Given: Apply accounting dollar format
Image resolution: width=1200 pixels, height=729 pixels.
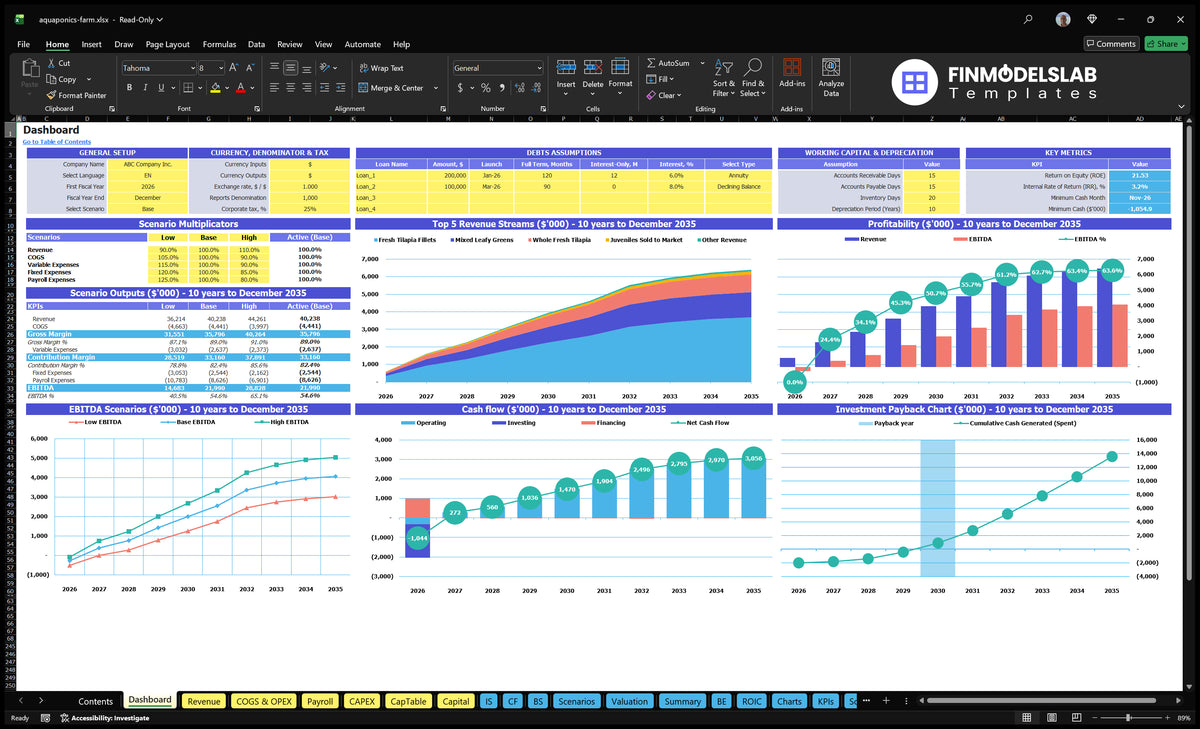Looking at the screenshot, I should coord(460,88).
